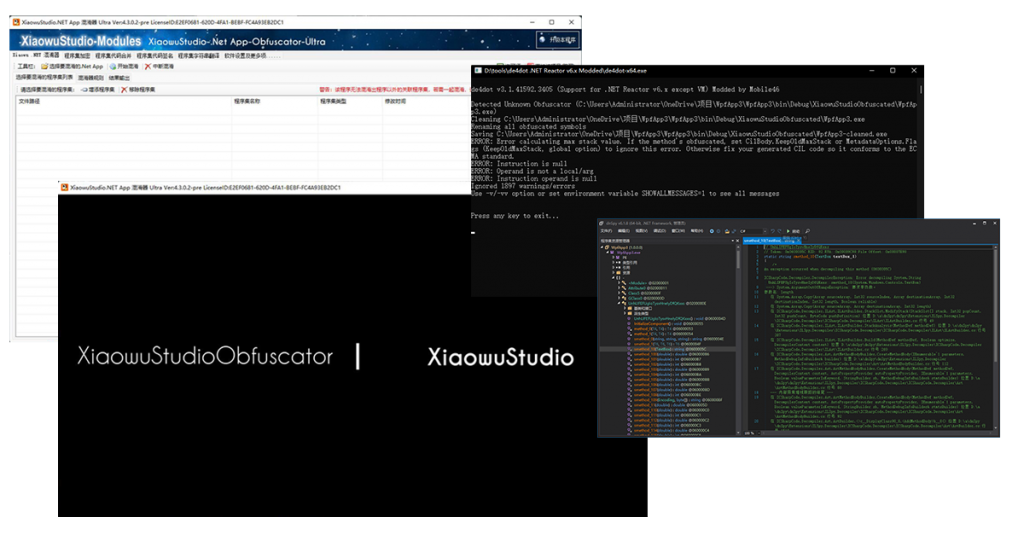Open the 窗口 menu in dnSpy

(679, 231)
